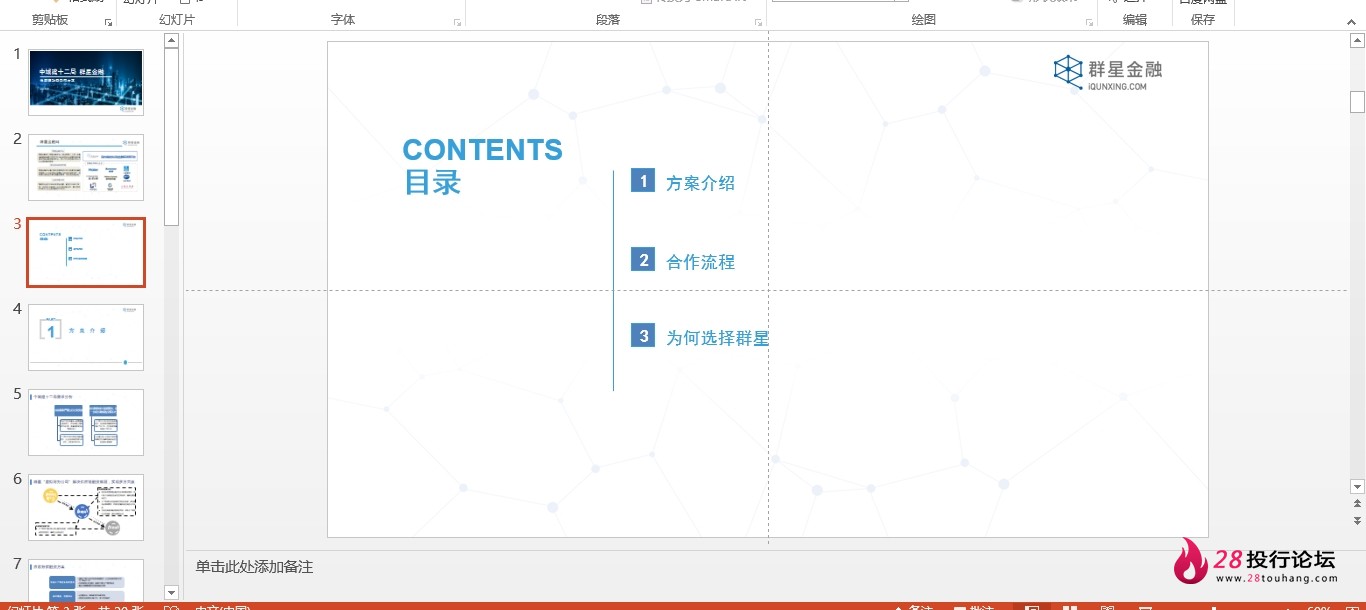
Task: Open the Font group dialog launcher
Action: click(458, 22)
